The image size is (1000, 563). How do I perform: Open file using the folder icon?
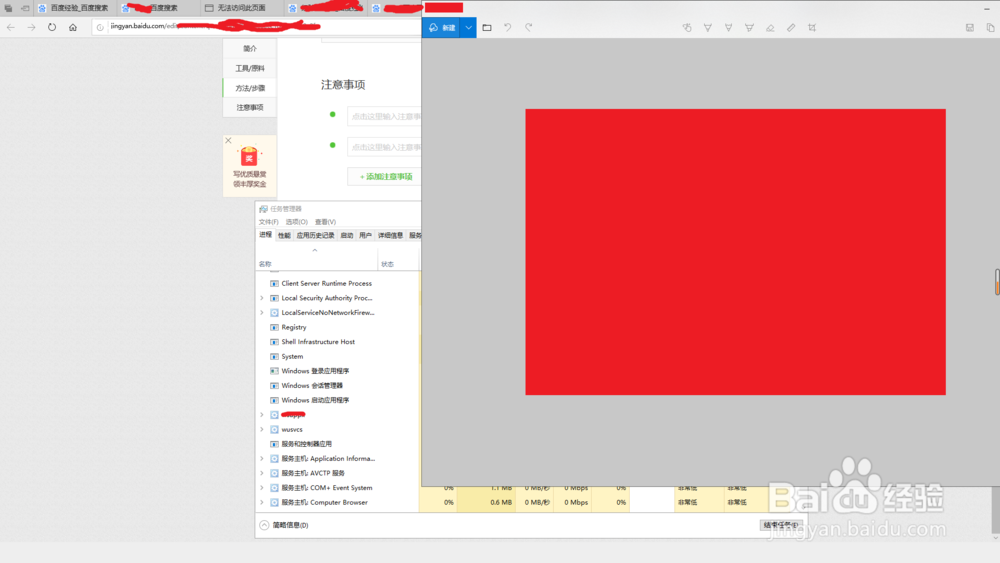pyautogui.click(x=487, y=27)
